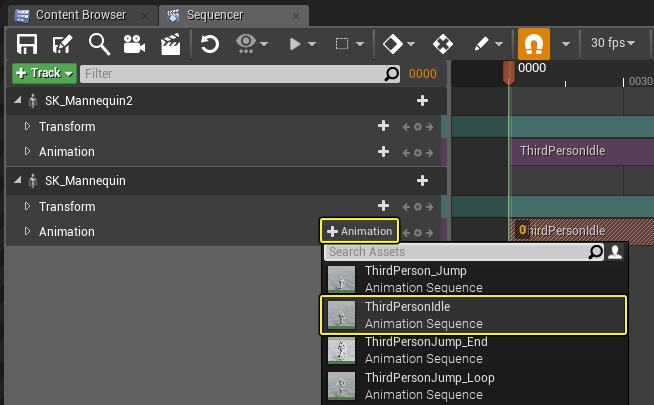Viewport: 654px width, 405px height.
Task: Go to next key on SK_Mannequin2 Transform
Action: (x=429, y=127)
